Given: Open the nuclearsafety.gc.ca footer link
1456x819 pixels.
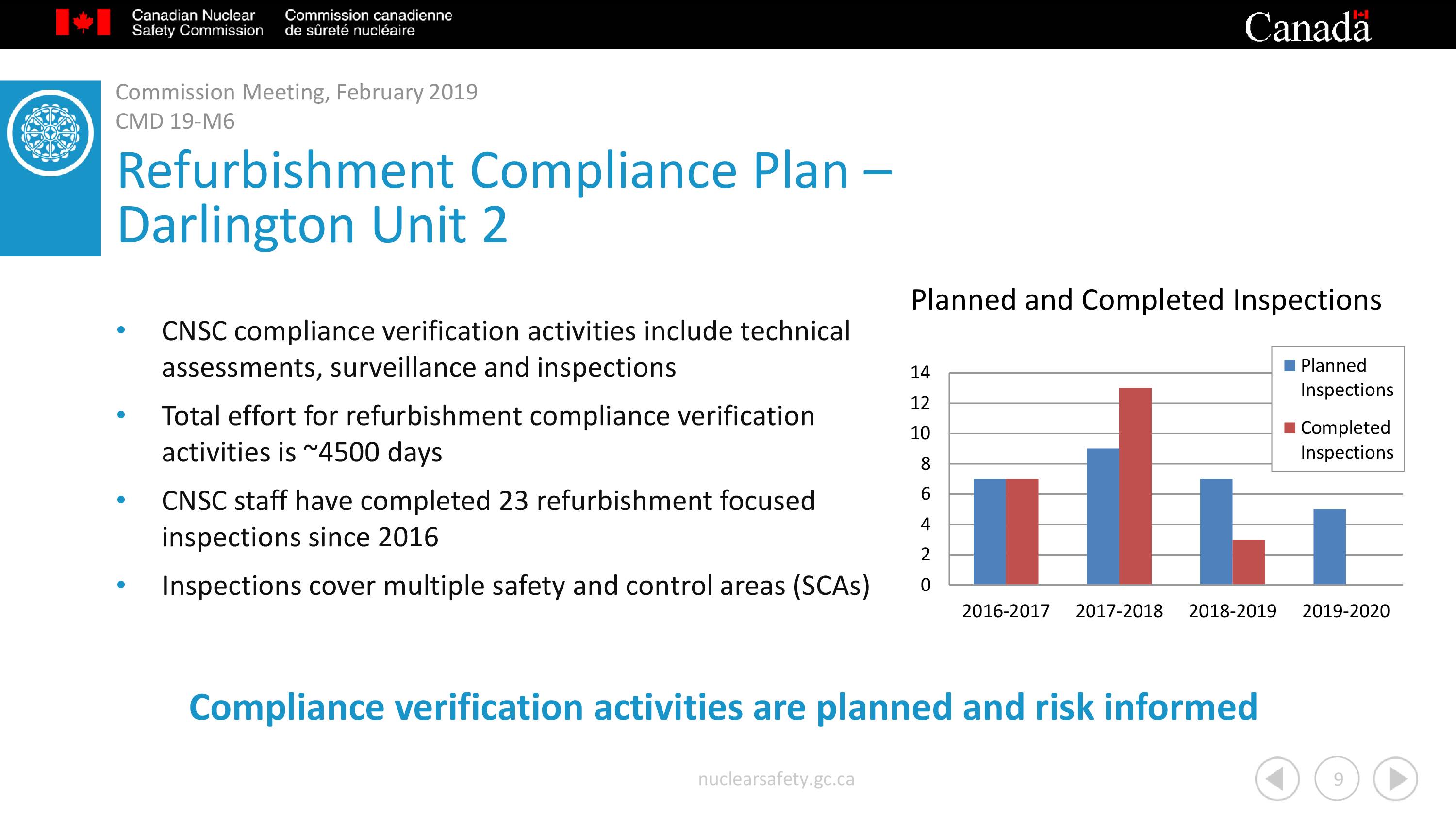Looking at the screenshot, I should pyautogui.click(x=776, y=779).
